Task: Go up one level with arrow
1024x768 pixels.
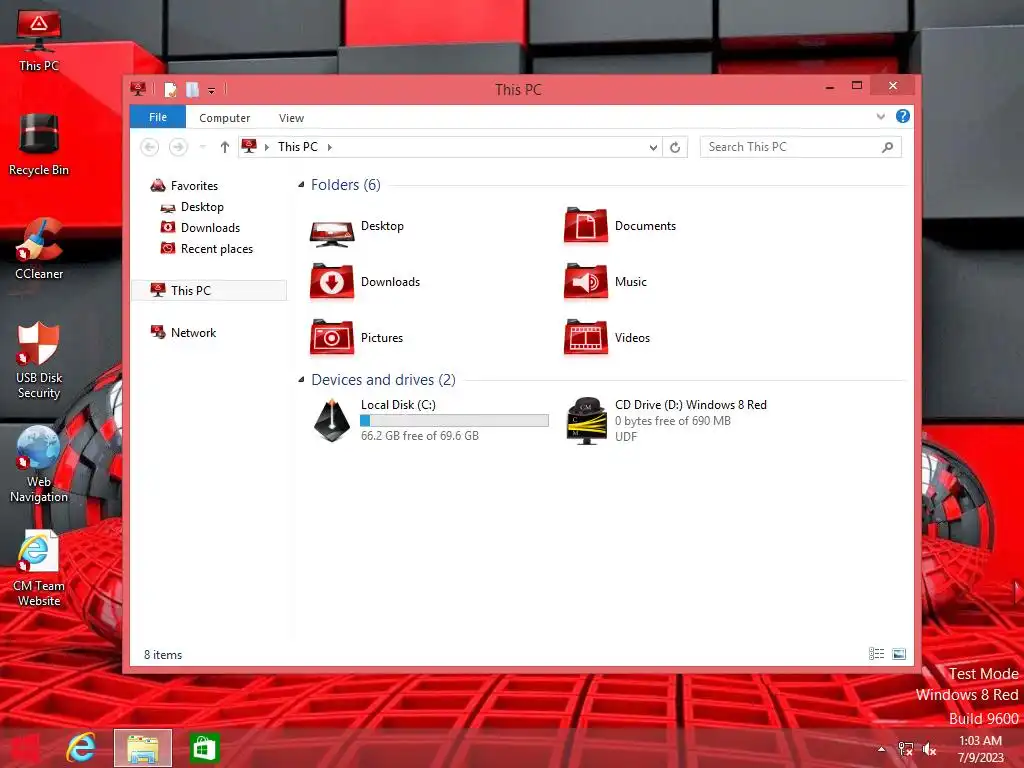Action: click(x=225, y=147)
